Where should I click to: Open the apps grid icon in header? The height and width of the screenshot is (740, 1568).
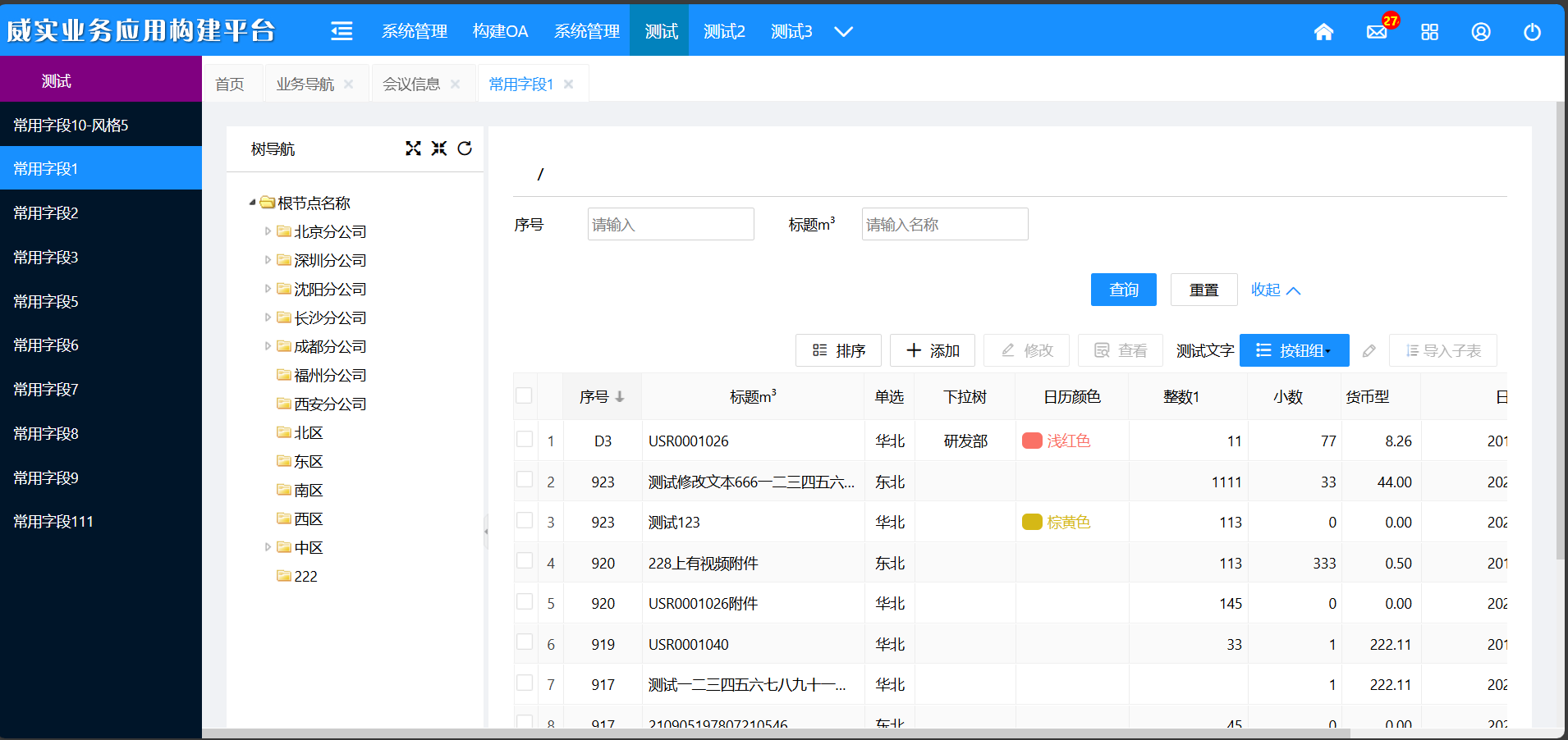1430,32
